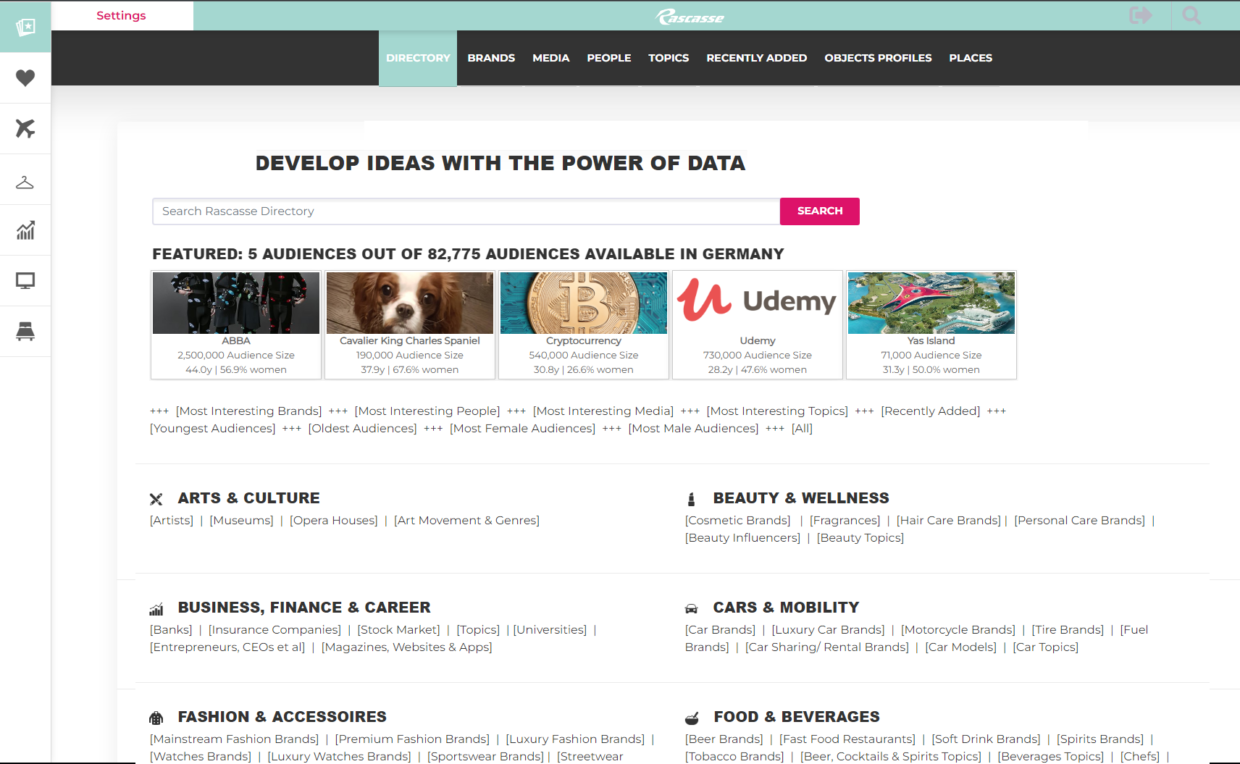Click the Rascasse logo in header
The width and height of the screenshot is (1240, 764).
coord(690,16)
